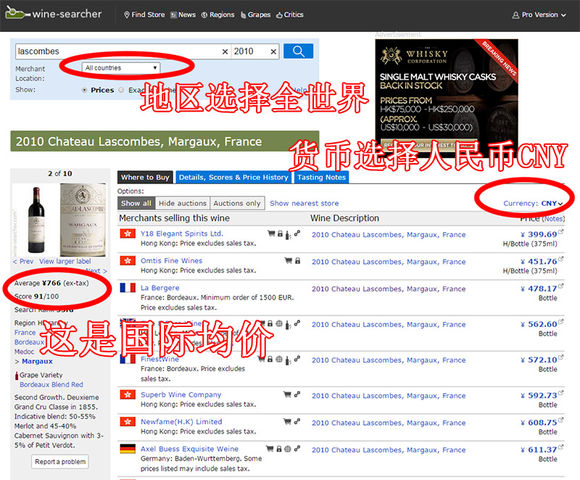The image size is (580, 480).
Task: Open the Tasting Notes tab
Action: pyautogui.click(x=321, y=178)
